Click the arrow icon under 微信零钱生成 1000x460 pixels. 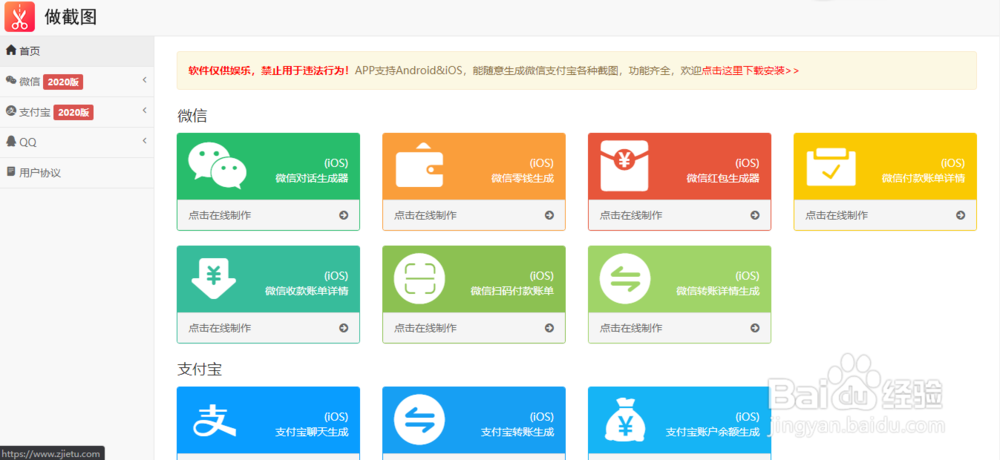549,216
